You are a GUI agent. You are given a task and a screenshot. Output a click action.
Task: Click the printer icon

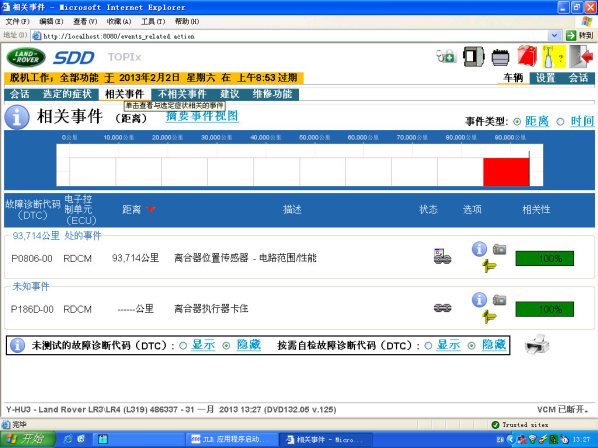[x=537, y=344]
